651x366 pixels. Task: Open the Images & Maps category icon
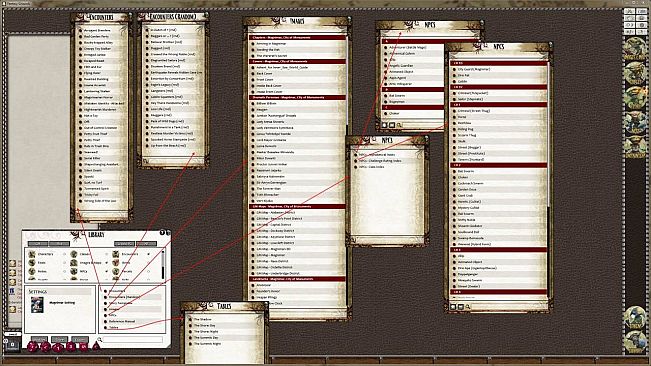[74, 263]
